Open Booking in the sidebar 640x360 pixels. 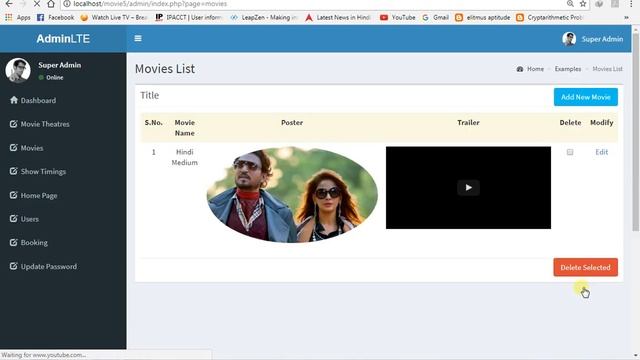point(34,243)
